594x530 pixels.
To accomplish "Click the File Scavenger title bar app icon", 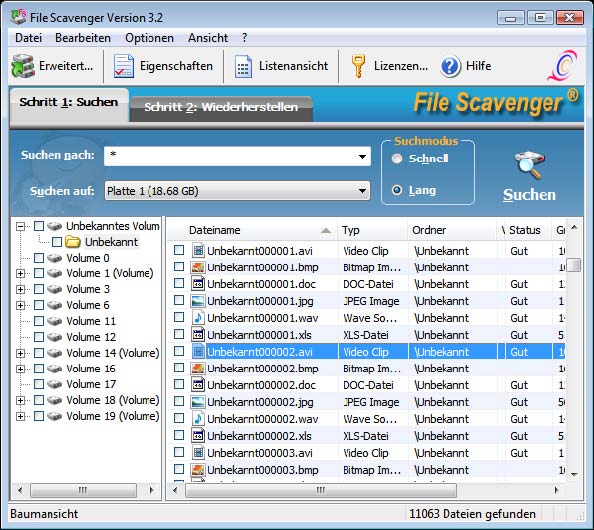I will [18, 17].
